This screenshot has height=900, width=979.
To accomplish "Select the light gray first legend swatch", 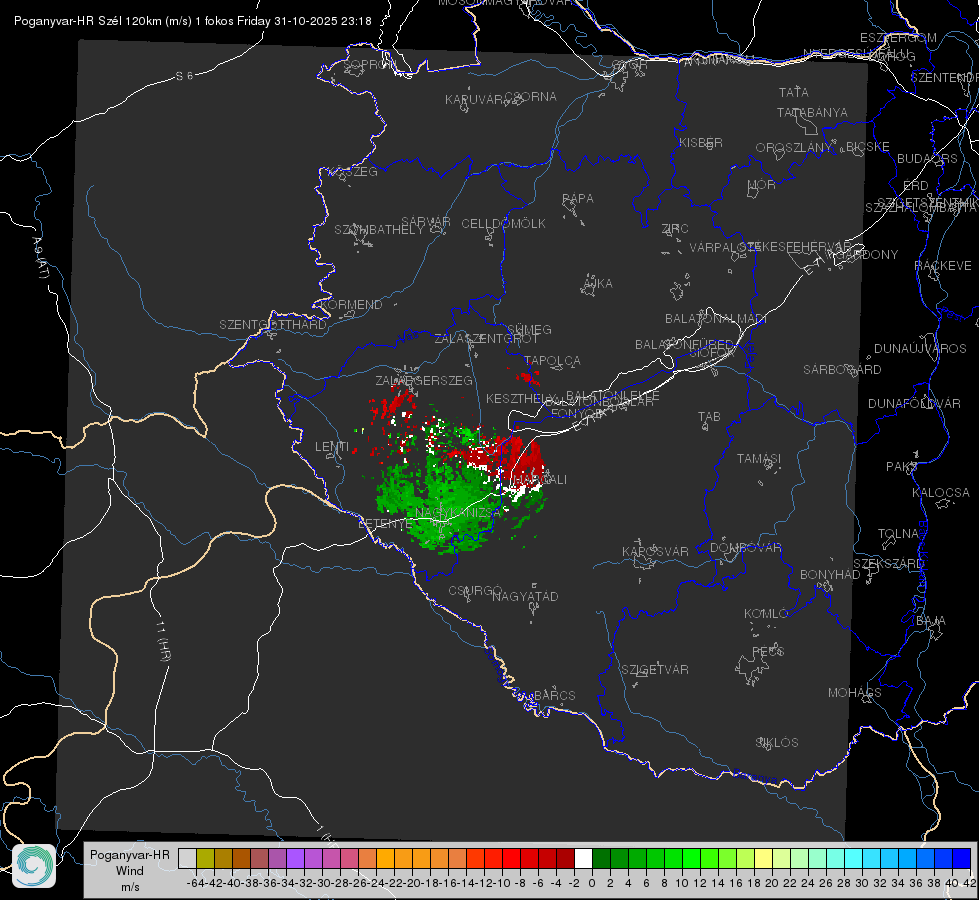I will pos(187,858).
